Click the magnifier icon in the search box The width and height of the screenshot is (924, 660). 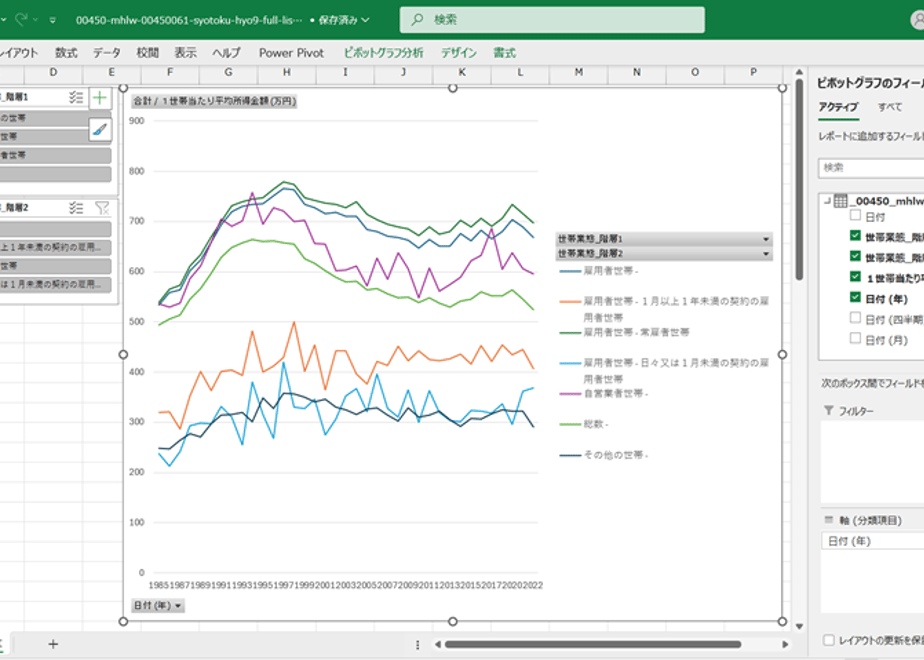[417, 19]
